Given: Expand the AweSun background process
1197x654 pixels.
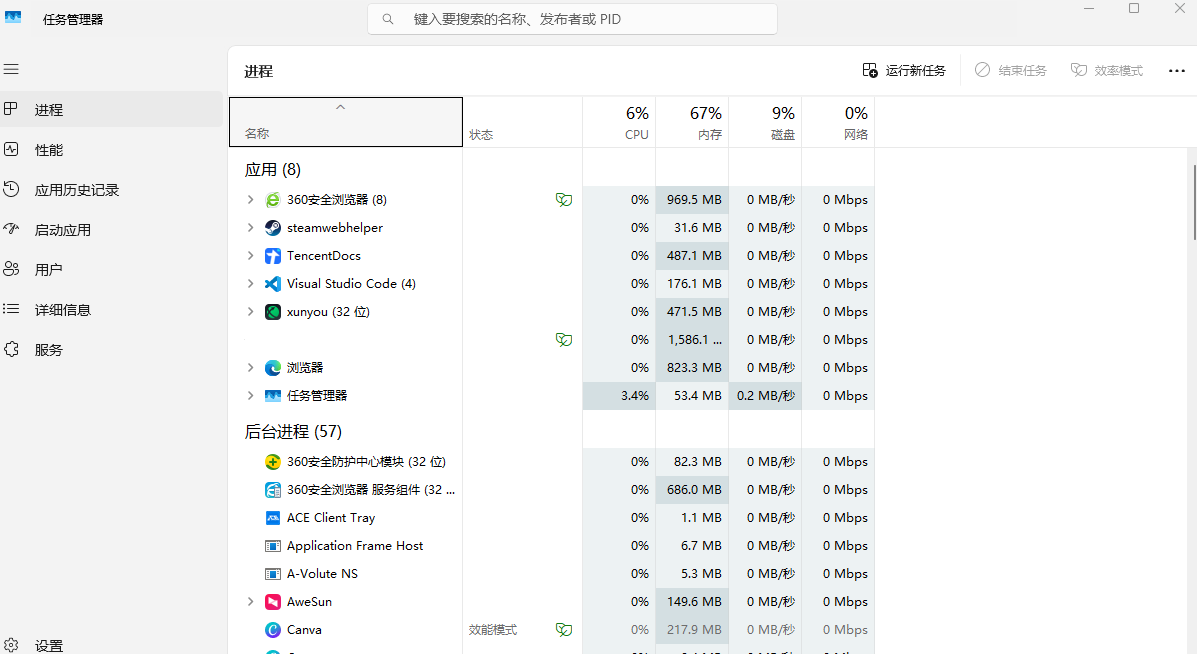Looking at the screenshot, I should click(250, 602).
